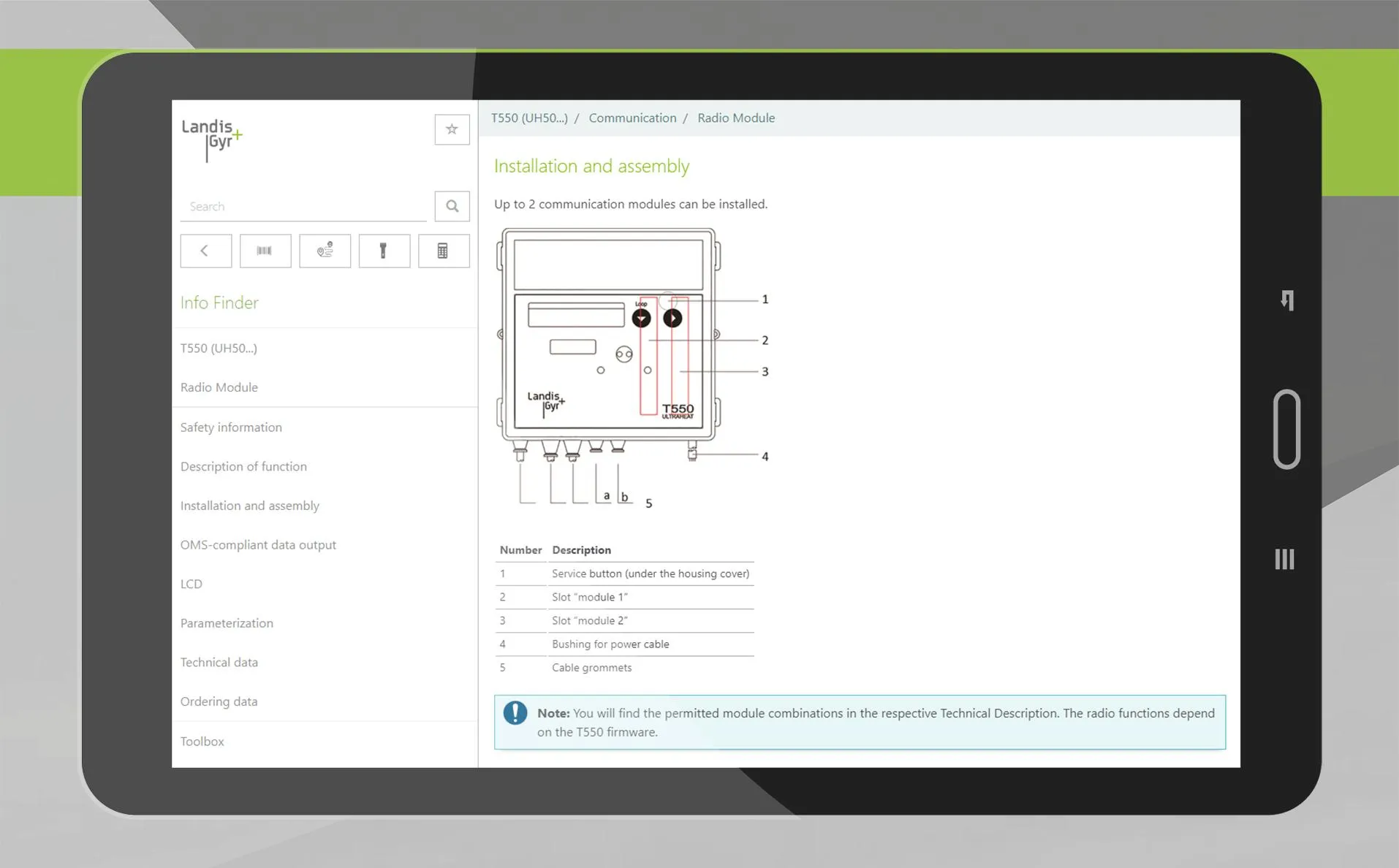Click the back arrow button
This screenshot has width=1399, height=868.
pyautogui.click(x=206, y=251)
